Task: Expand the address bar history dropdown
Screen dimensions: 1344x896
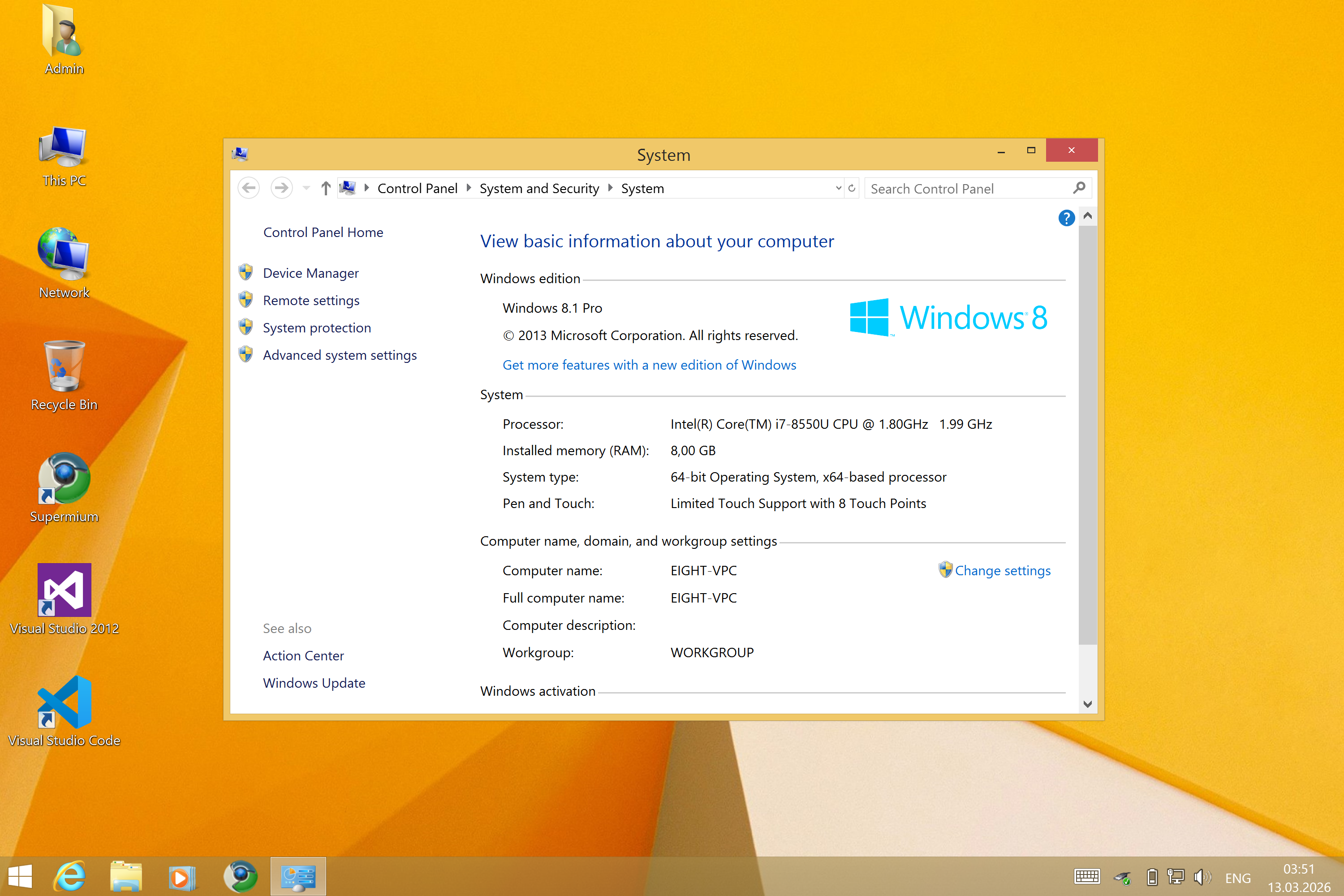Action: click(838, 188)
